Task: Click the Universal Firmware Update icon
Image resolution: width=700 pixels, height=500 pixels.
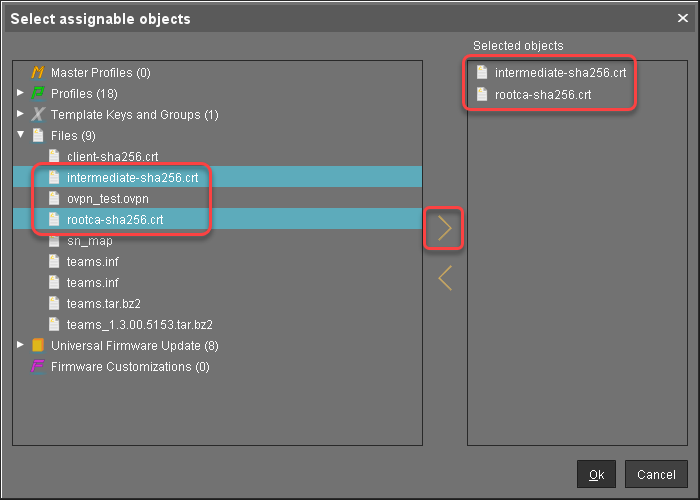Action: (38, 346)
